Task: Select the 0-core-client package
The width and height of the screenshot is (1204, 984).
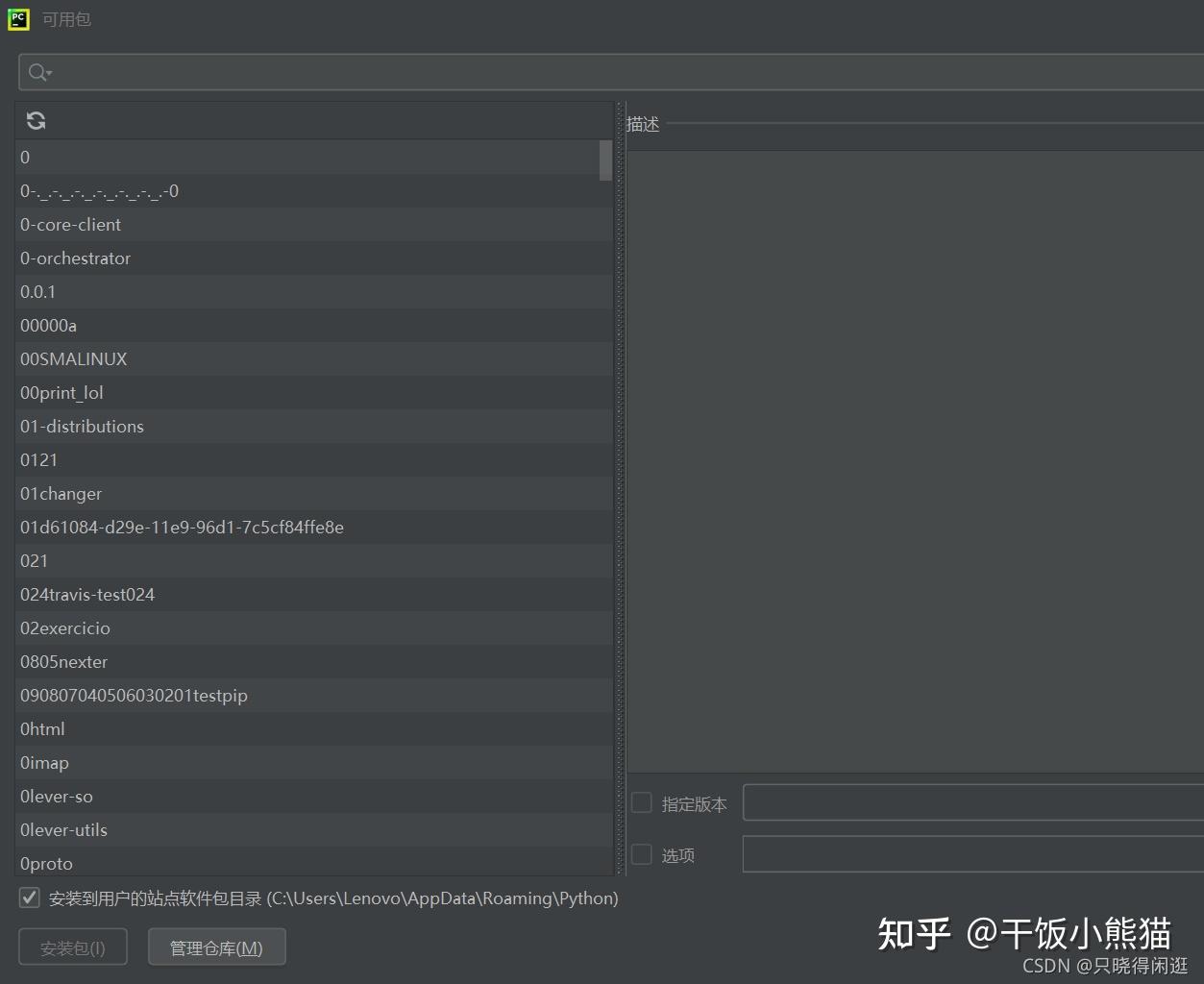Action: click(x=70, y=224)
